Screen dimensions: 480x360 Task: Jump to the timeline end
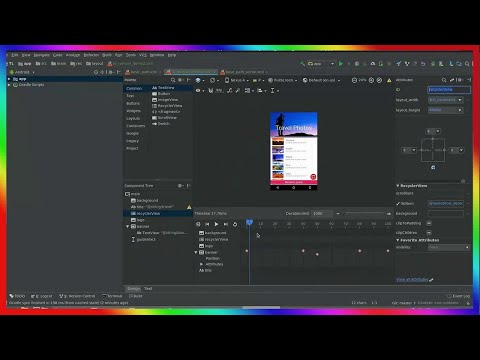[x=226, y=224]
